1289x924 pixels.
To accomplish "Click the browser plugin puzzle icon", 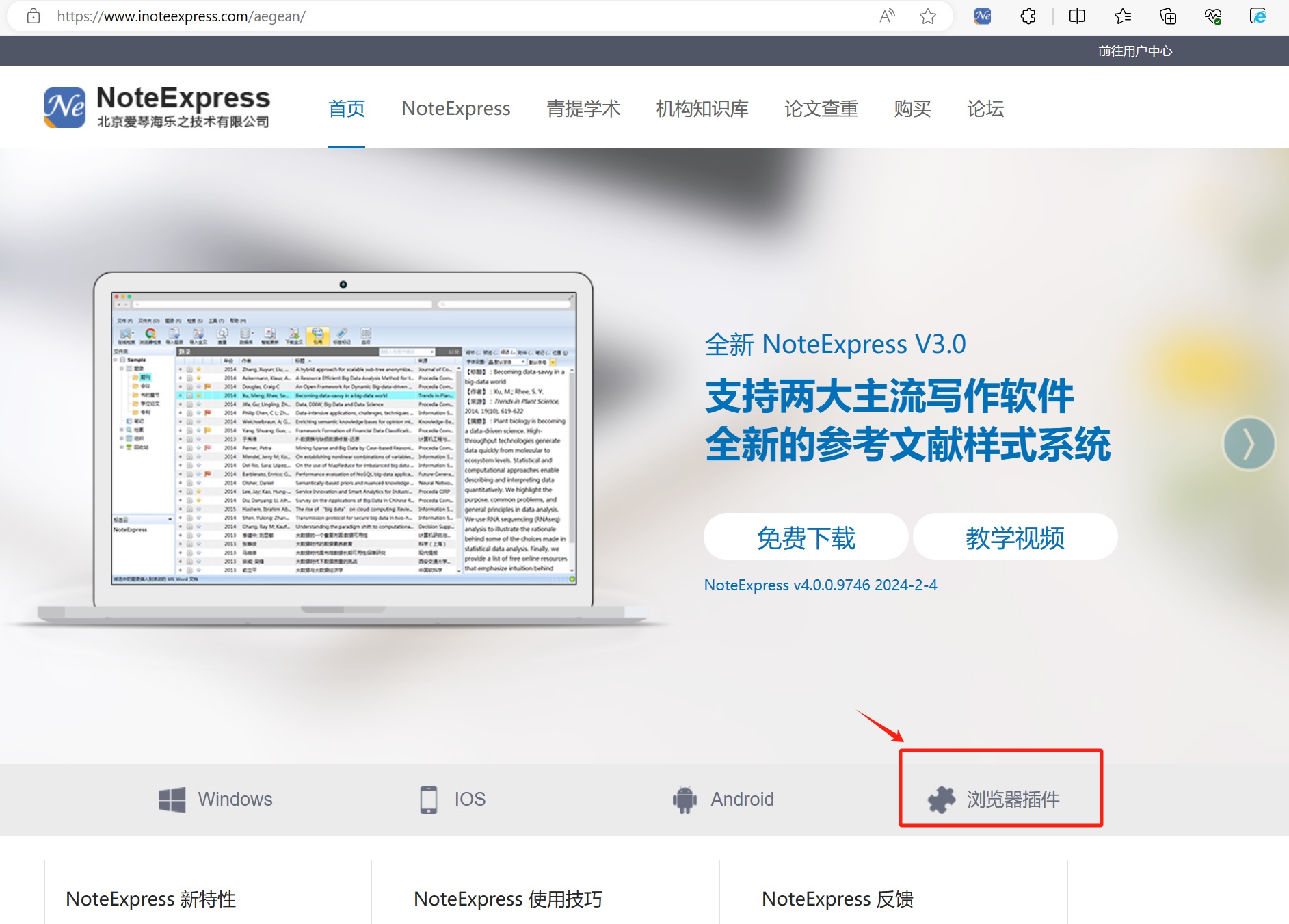I will 942,799.
